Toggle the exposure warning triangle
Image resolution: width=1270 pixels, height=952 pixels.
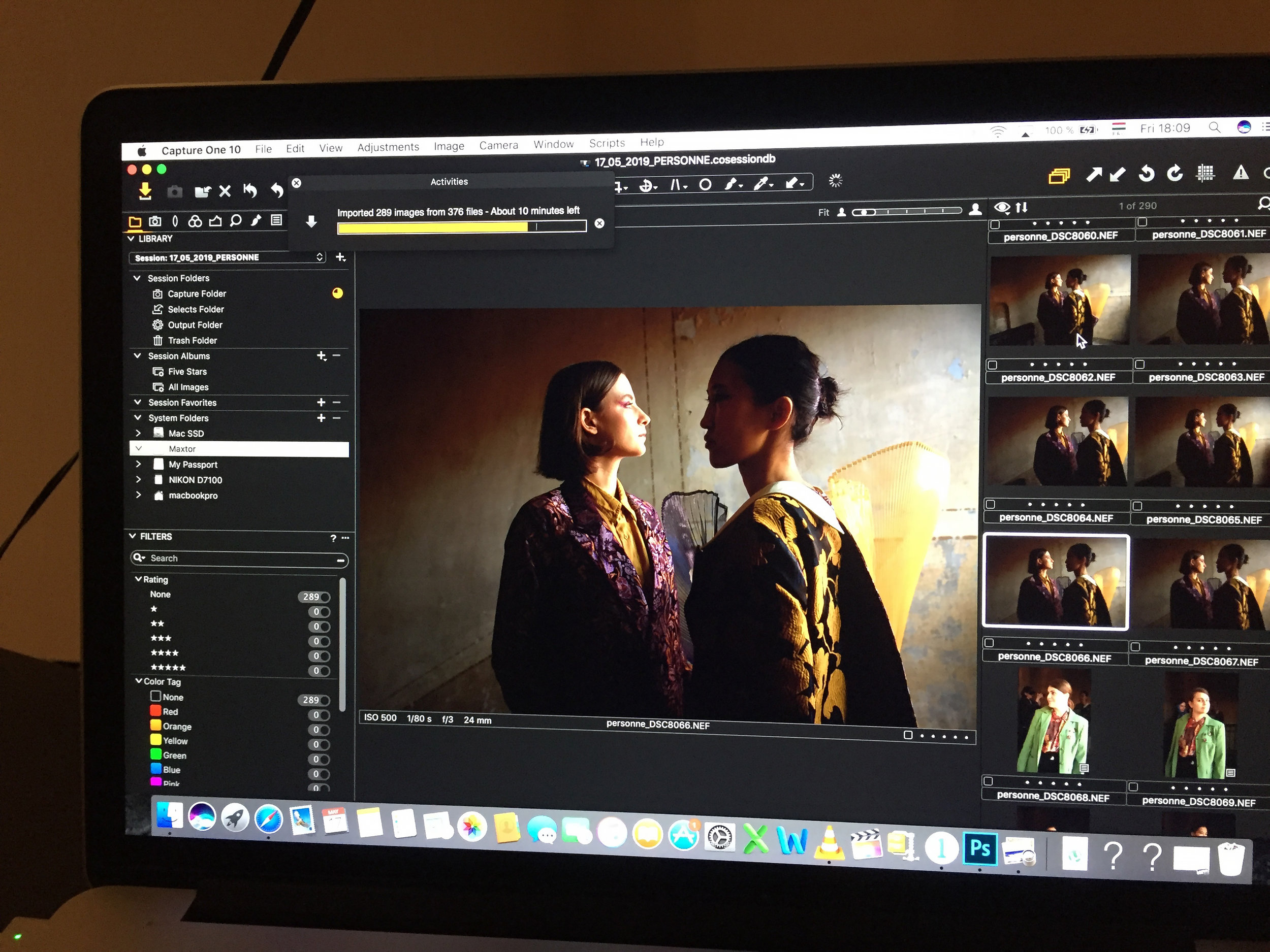tap(1241, 172)
